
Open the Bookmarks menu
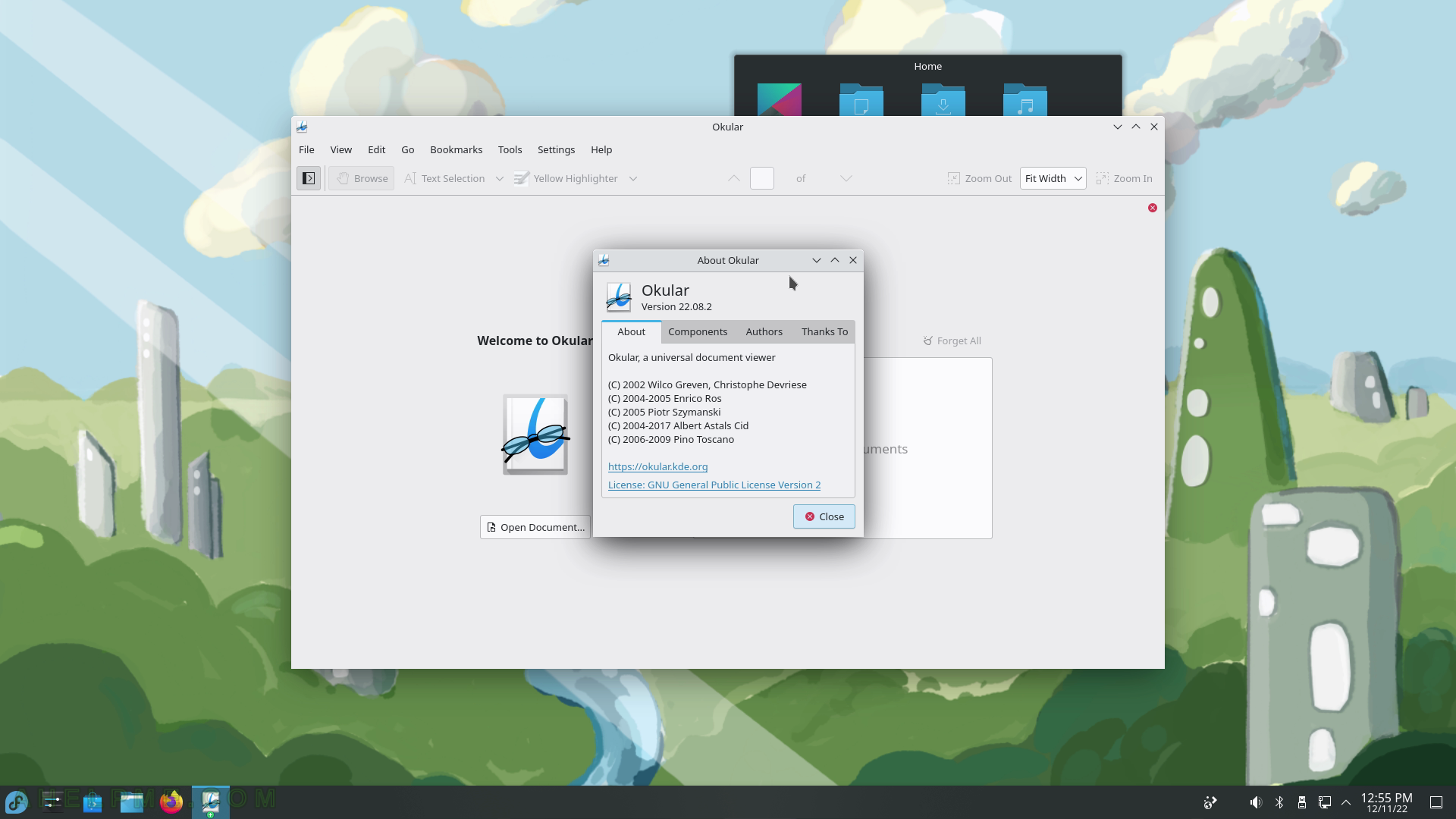[456, 149]
